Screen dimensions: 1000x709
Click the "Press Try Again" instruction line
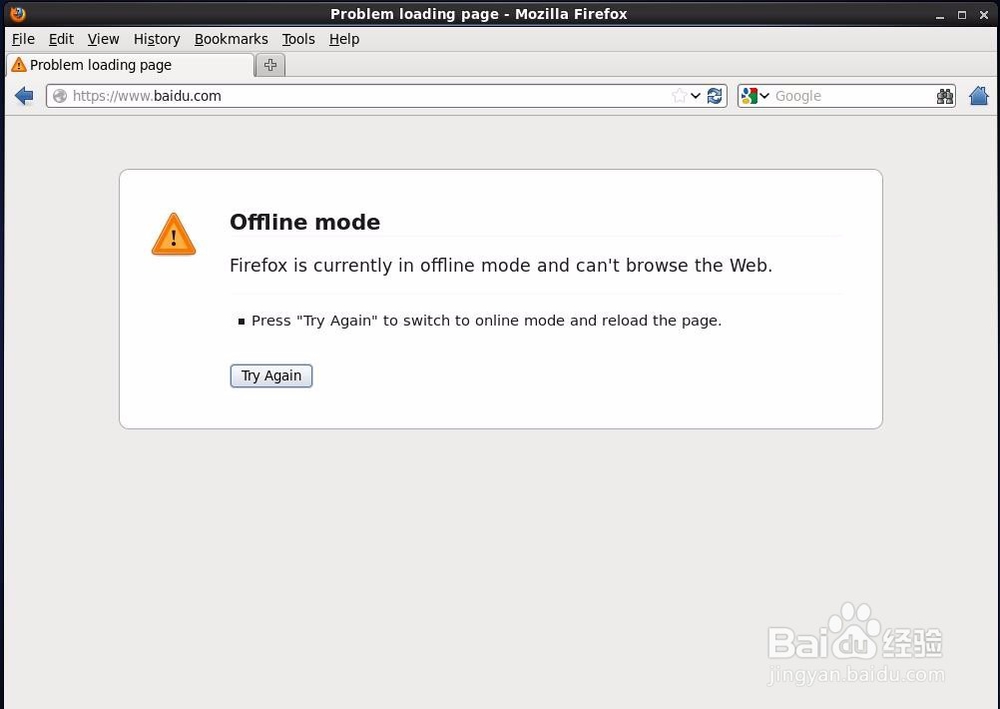[x=487, y=321]
